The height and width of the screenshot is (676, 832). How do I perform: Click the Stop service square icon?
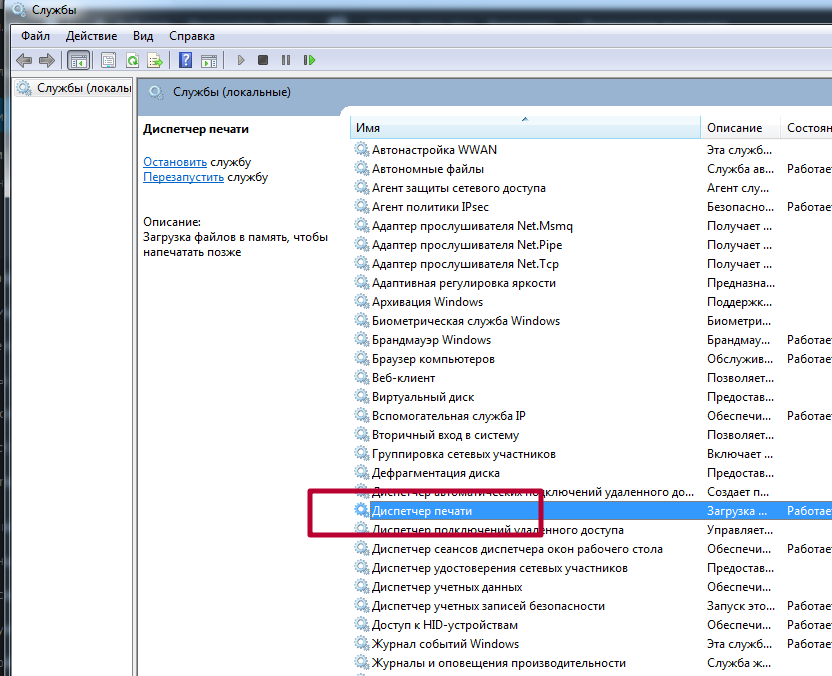point(263,60)
